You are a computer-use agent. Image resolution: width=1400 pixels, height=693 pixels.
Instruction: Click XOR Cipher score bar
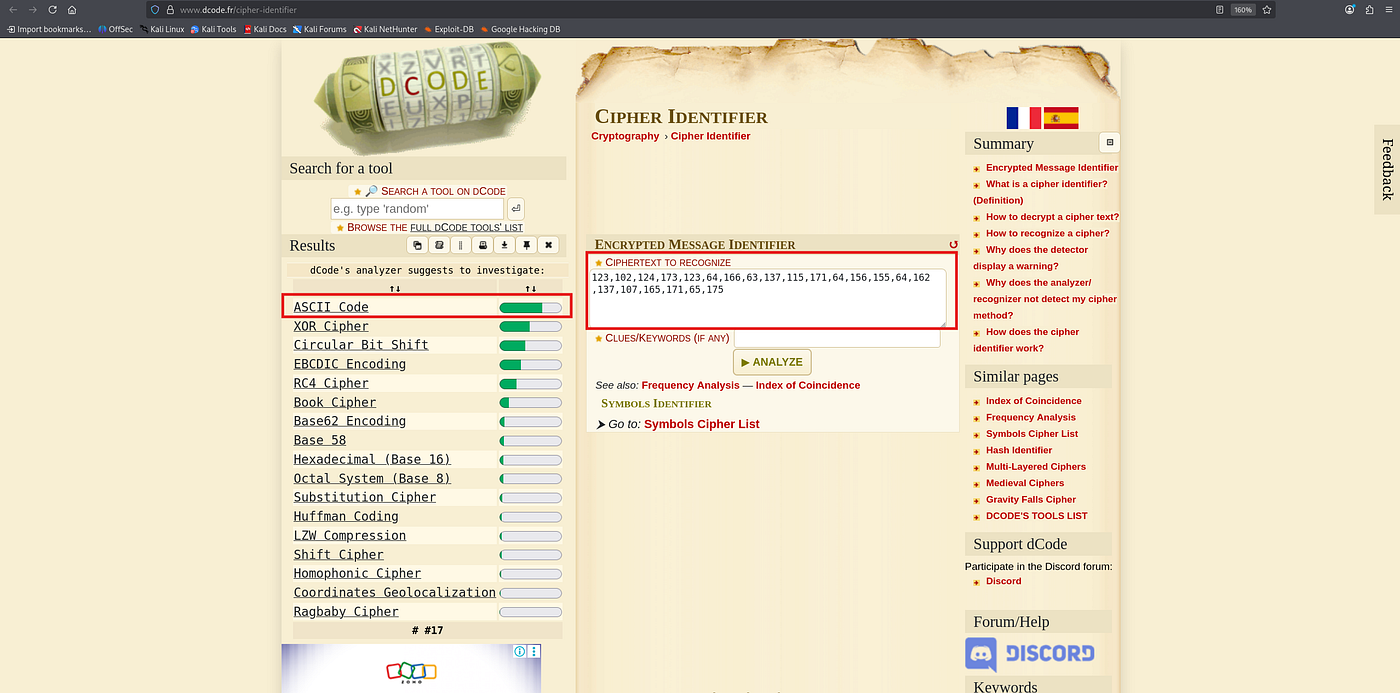(x=530, y=326)
